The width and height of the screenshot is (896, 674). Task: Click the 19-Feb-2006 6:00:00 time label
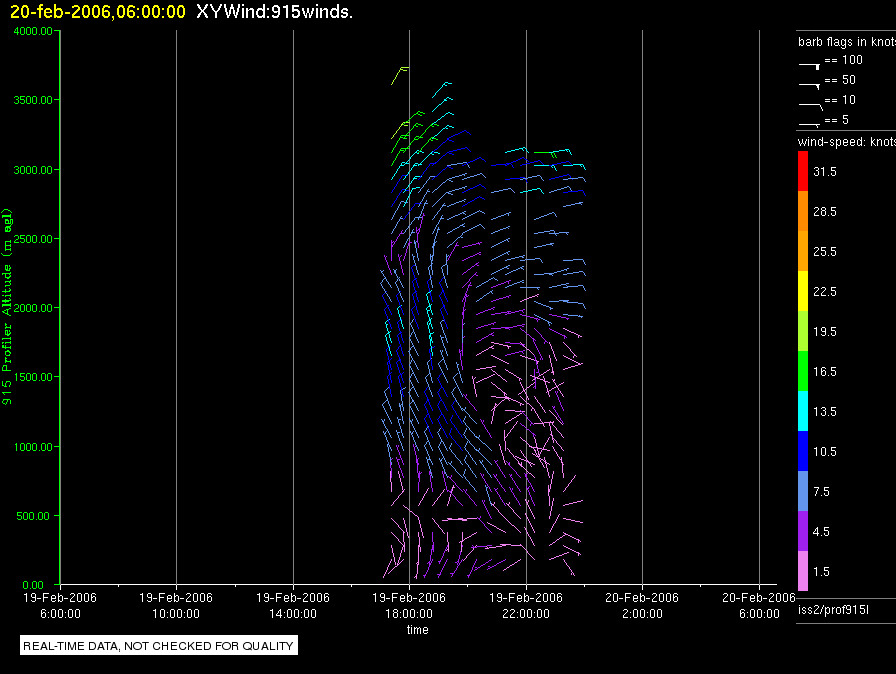point(60,605)
